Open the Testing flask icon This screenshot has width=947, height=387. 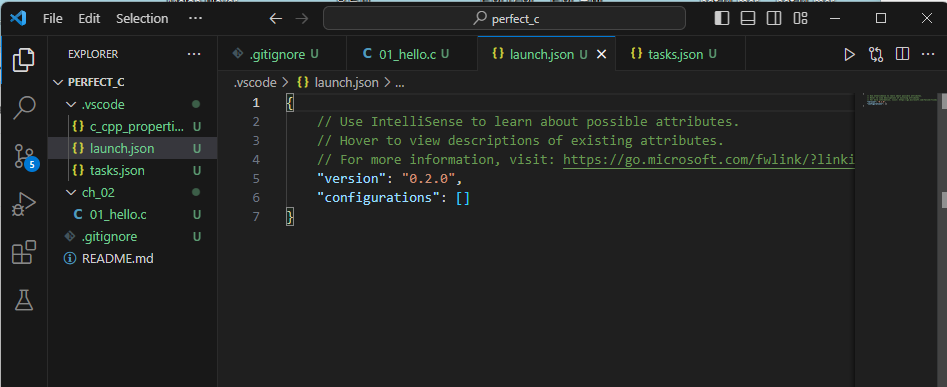click(24, 300)
